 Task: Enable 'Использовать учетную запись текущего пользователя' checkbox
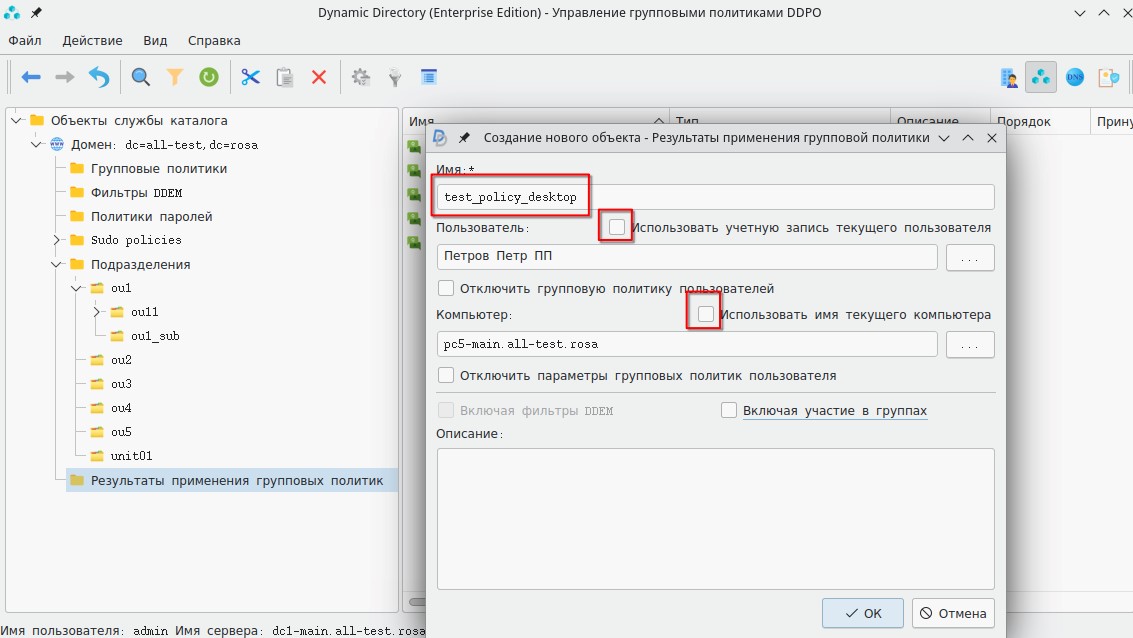[x=617, y=228]
